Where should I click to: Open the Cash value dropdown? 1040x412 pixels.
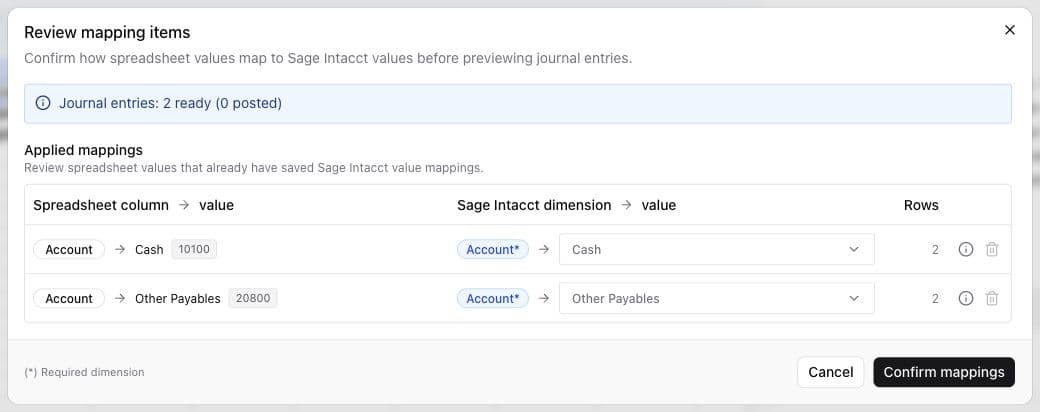[716, 249]
